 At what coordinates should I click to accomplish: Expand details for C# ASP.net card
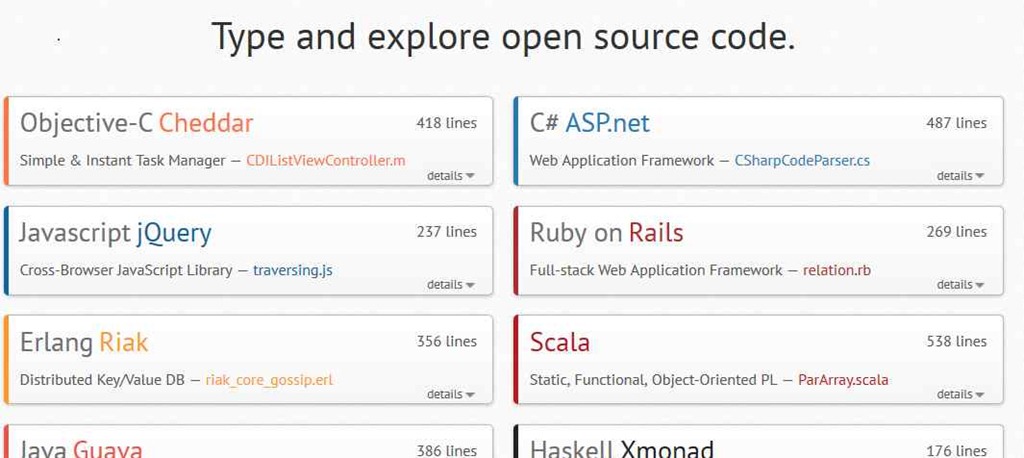pos(960,176)
